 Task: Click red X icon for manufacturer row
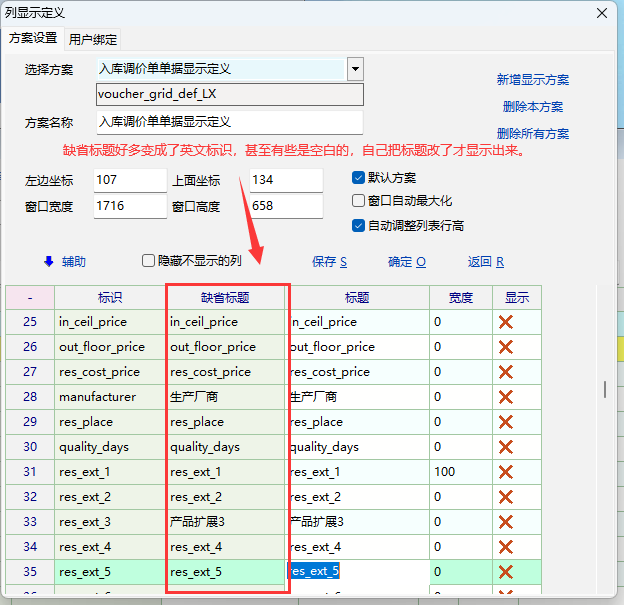click(x=505, y=397)
